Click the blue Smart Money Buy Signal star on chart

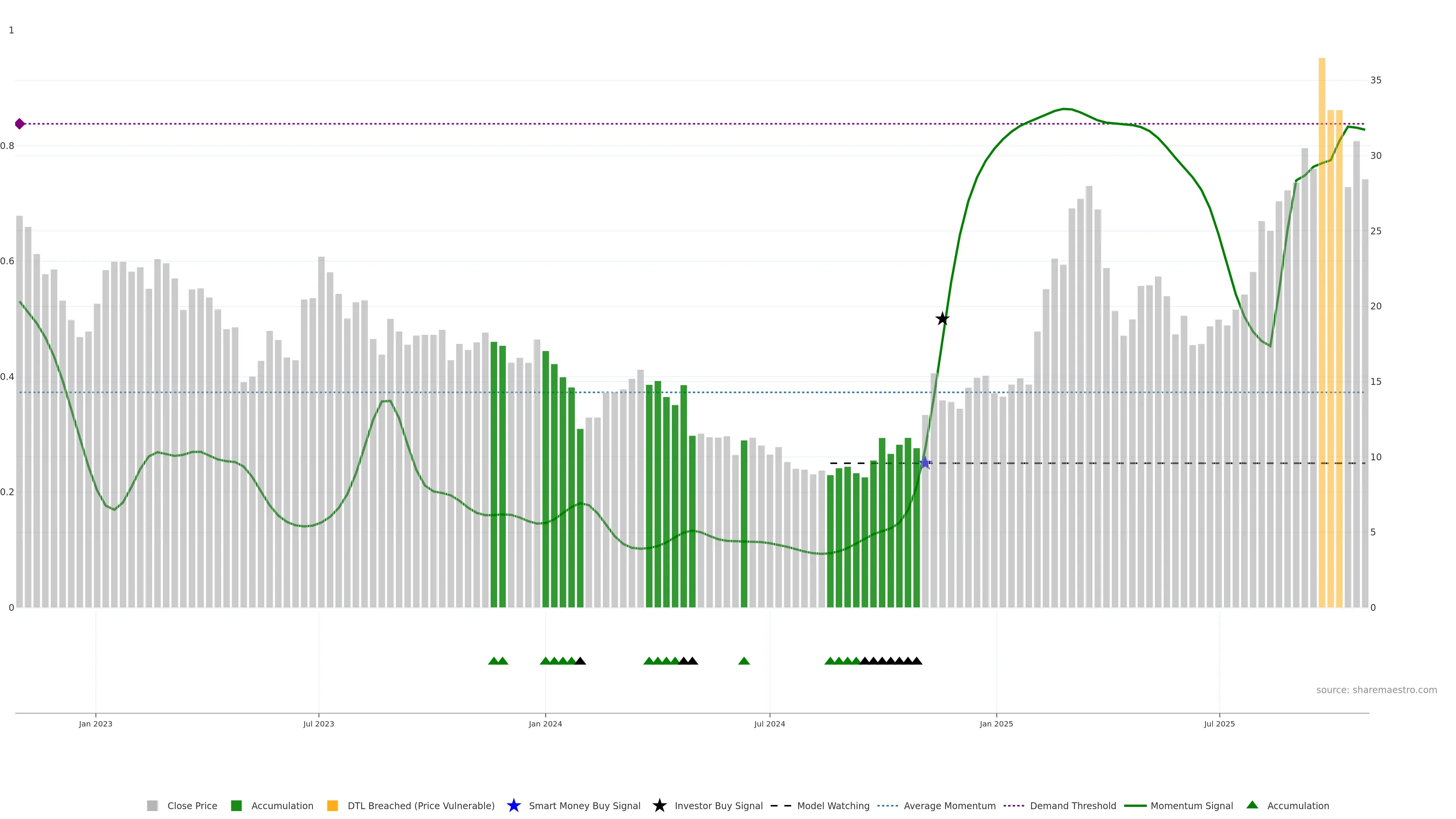pyautogui.click(x=925, y=463)
